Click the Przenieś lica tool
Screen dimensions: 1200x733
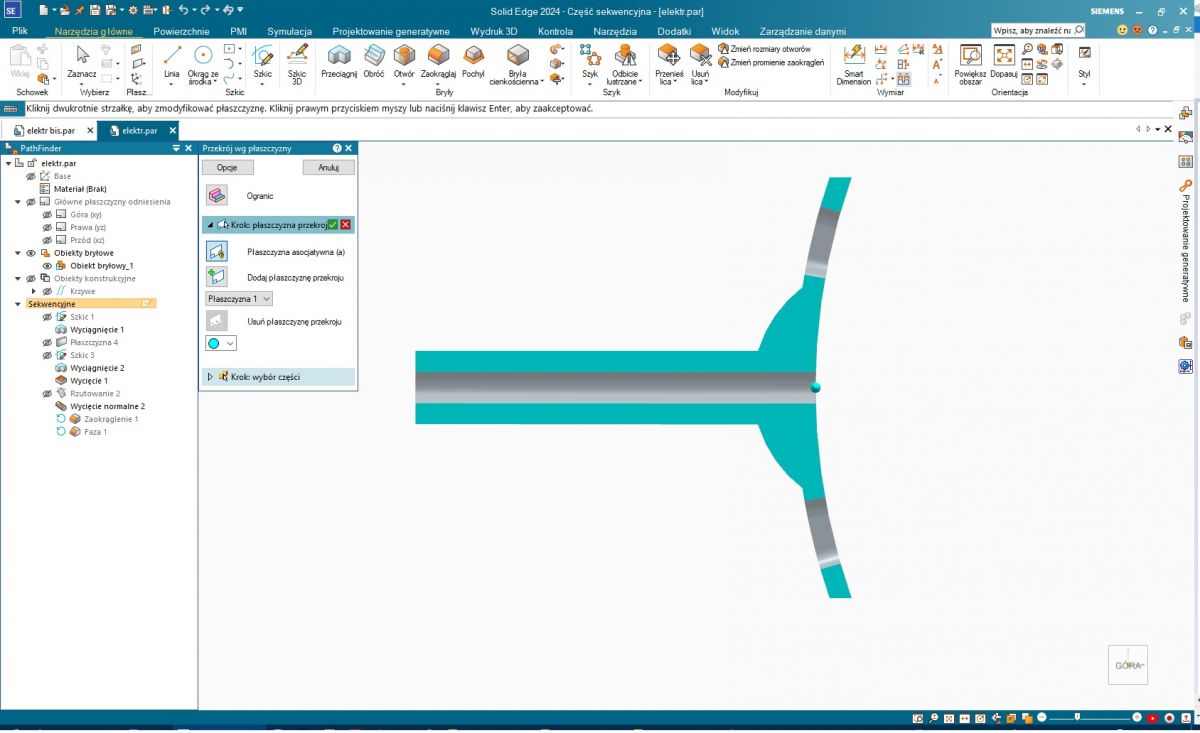669,64
